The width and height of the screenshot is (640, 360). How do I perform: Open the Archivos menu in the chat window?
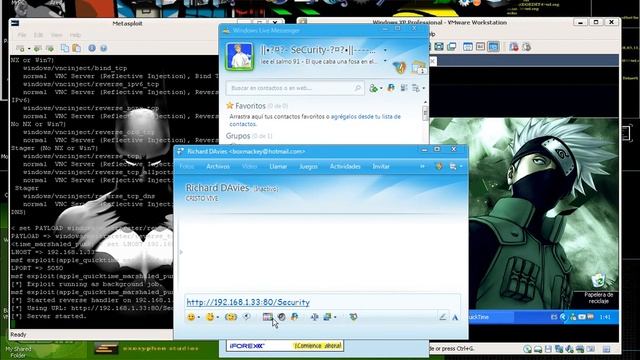(218, 166)
